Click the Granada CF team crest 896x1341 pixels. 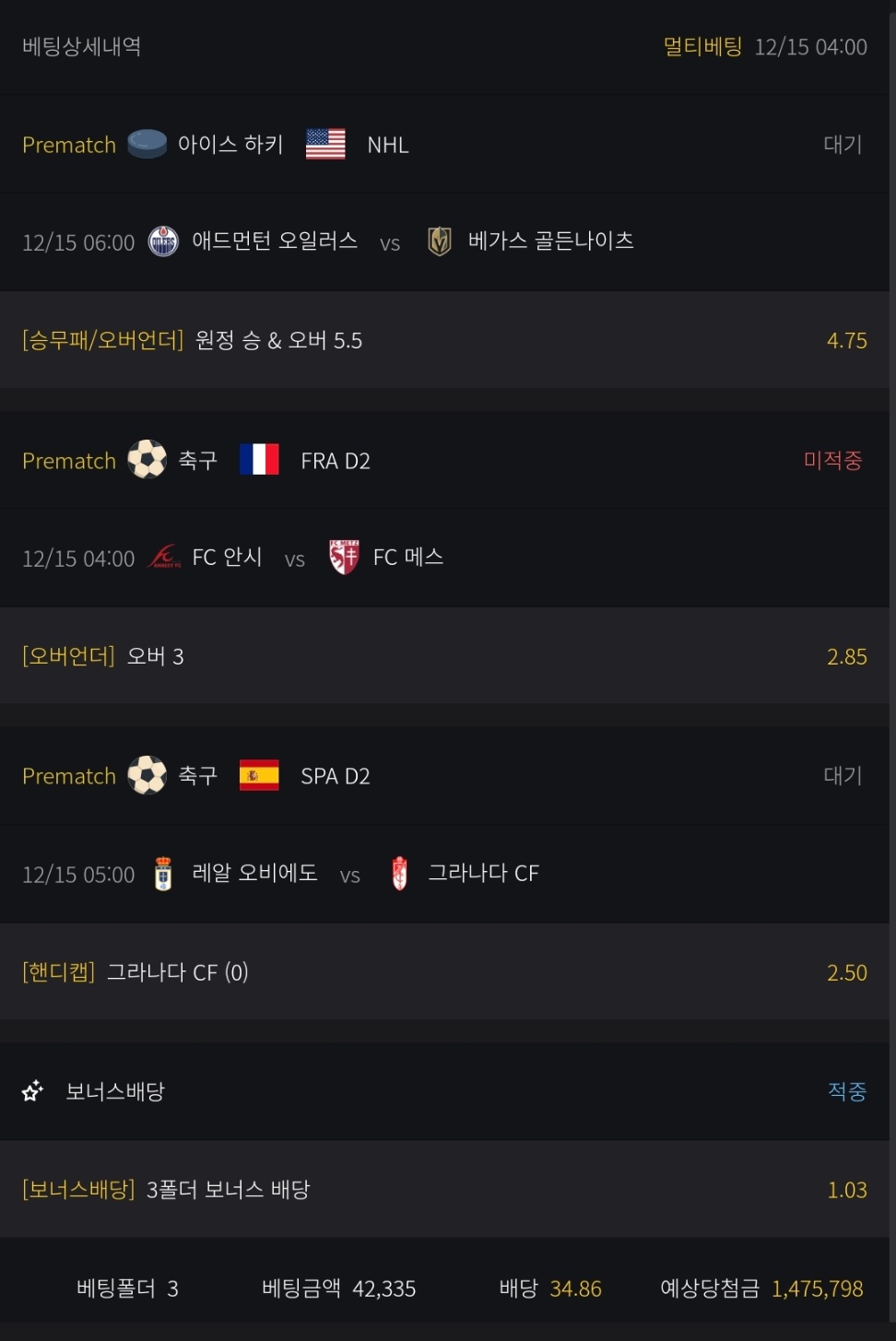(399, 873)
